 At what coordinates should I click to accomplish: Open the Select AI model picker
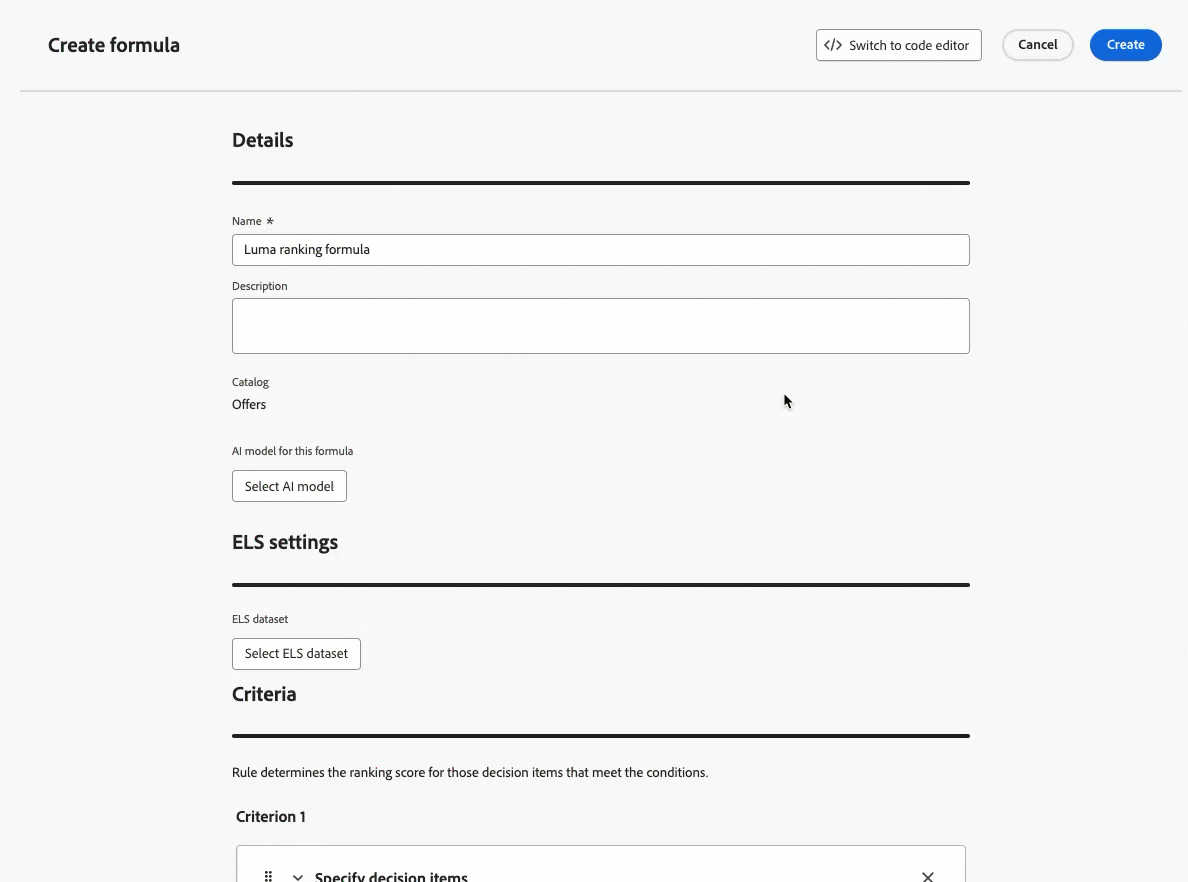(x=289, y=486)
